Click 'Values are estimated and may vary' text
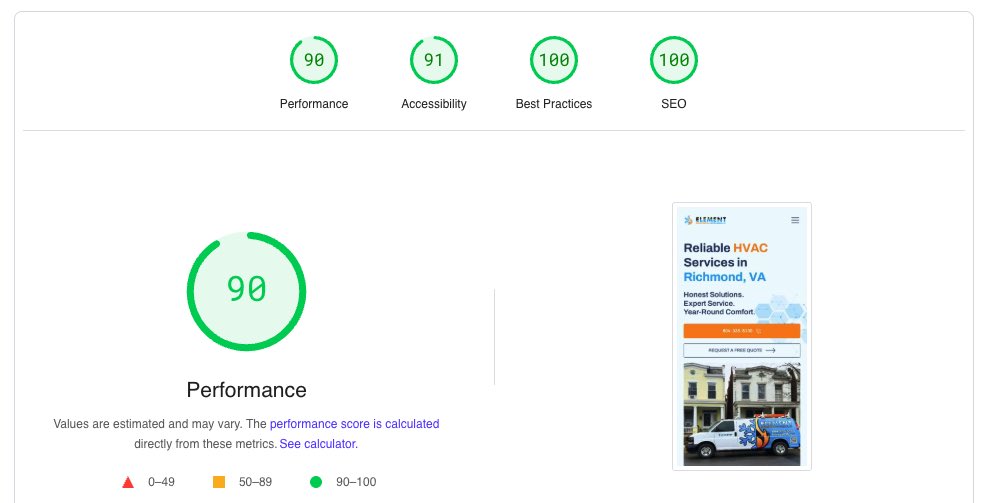The image size is (987, 503). click(x=147, y=424)
